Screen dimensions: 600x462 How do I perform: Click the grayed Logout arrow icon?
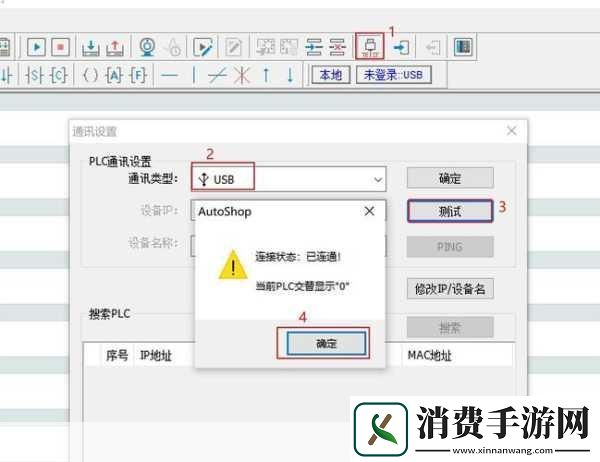tap(433, 47)
